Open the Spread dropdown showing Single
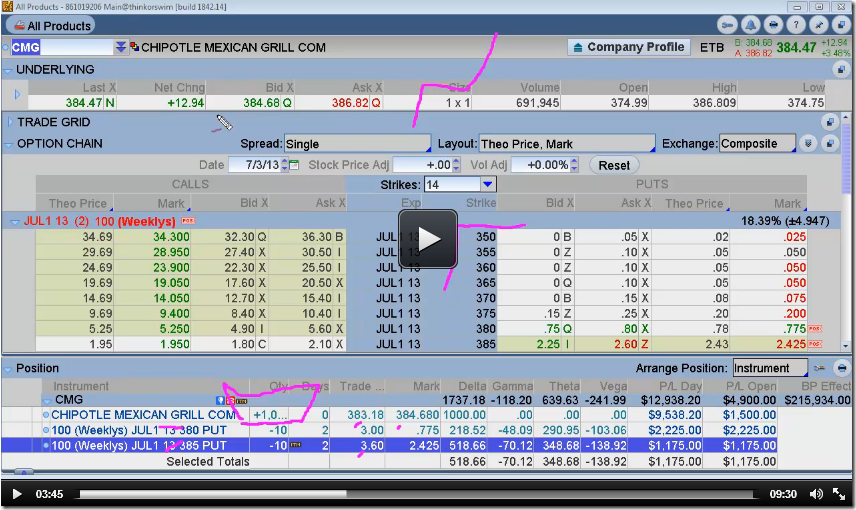The height and width of the screenshot is (510, 856). (358, 144)
